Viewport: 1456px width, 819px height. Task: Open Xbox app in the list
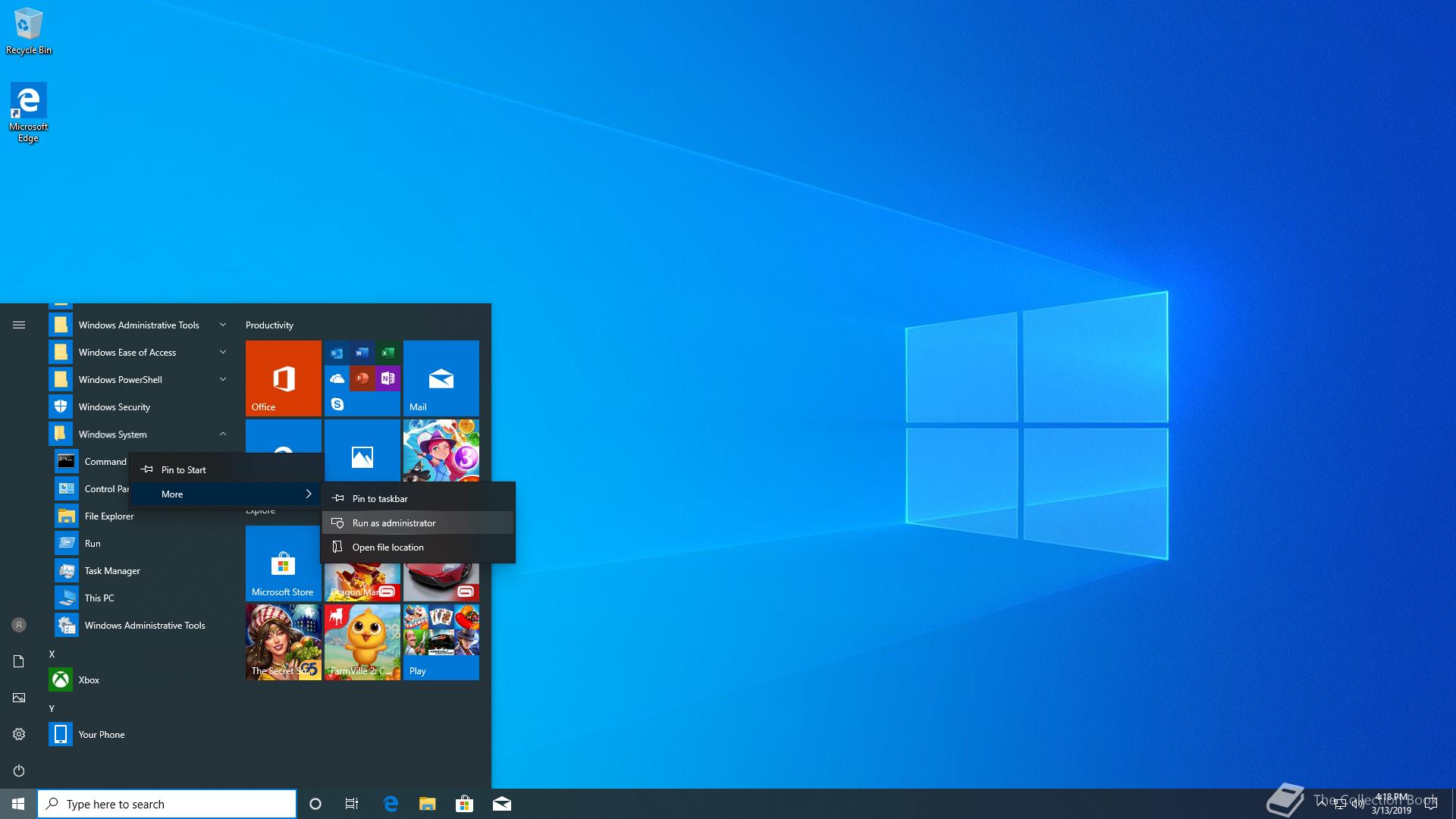[140, 679]
